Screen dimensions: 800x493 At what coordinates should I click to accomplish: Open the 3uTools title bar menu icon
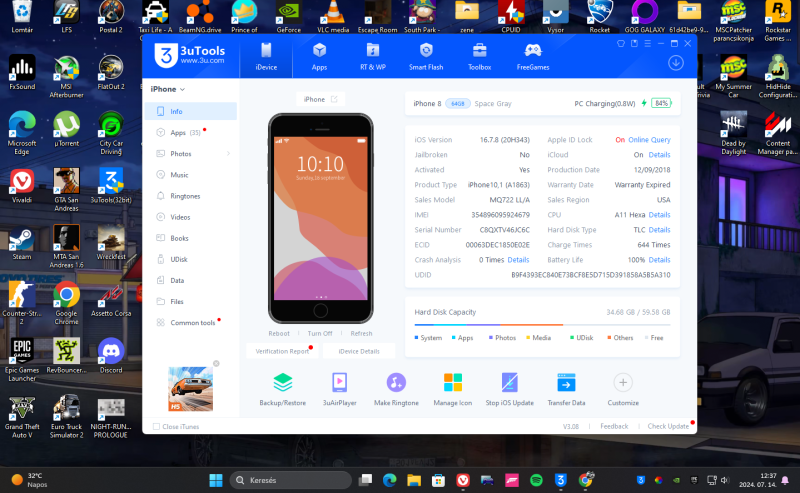(647, 43)
